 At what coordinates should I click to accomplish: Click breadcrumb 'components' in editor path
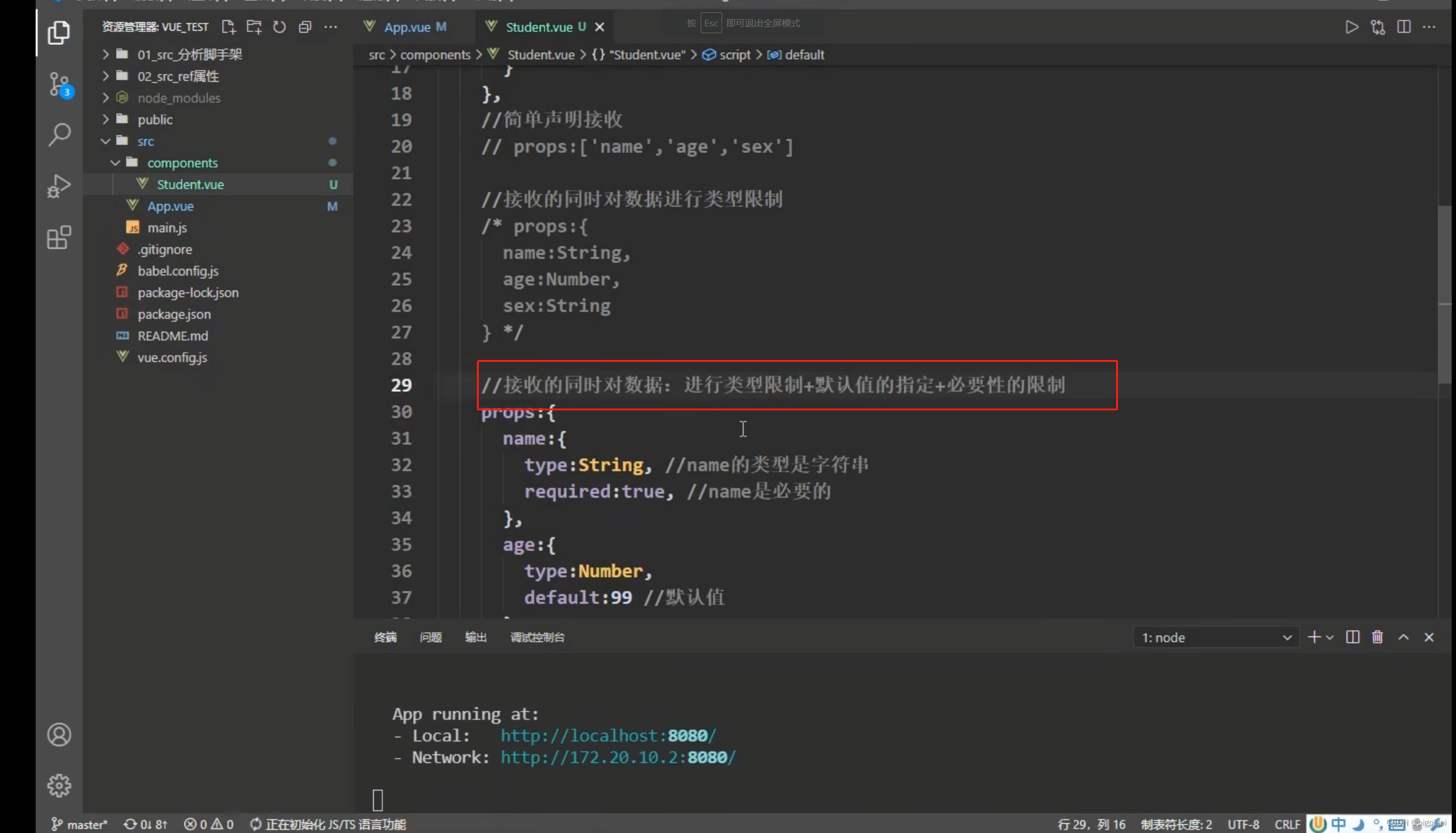[435, 55]
